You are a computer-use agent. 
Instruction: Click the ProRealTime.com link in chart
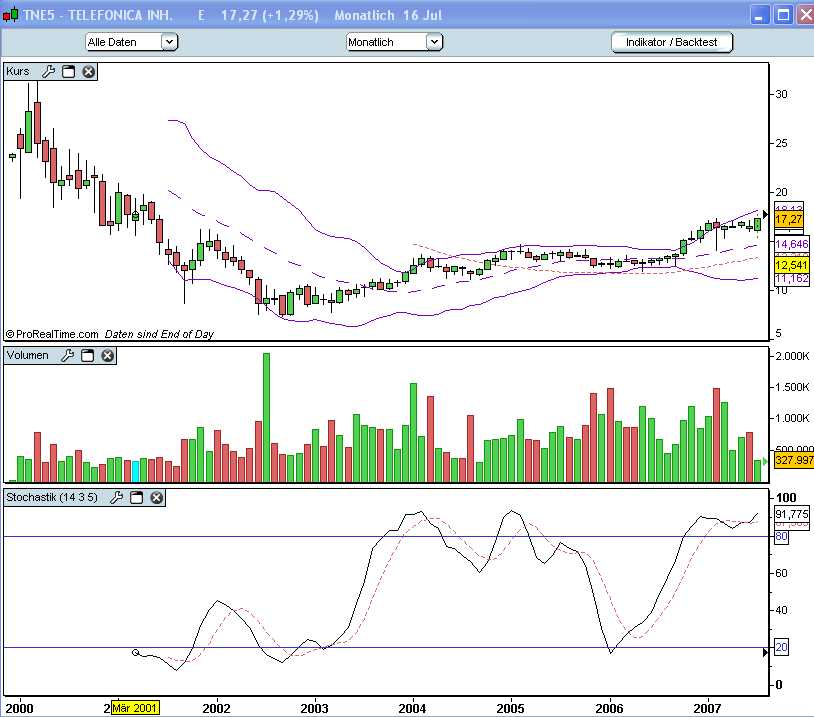[51, 334]
